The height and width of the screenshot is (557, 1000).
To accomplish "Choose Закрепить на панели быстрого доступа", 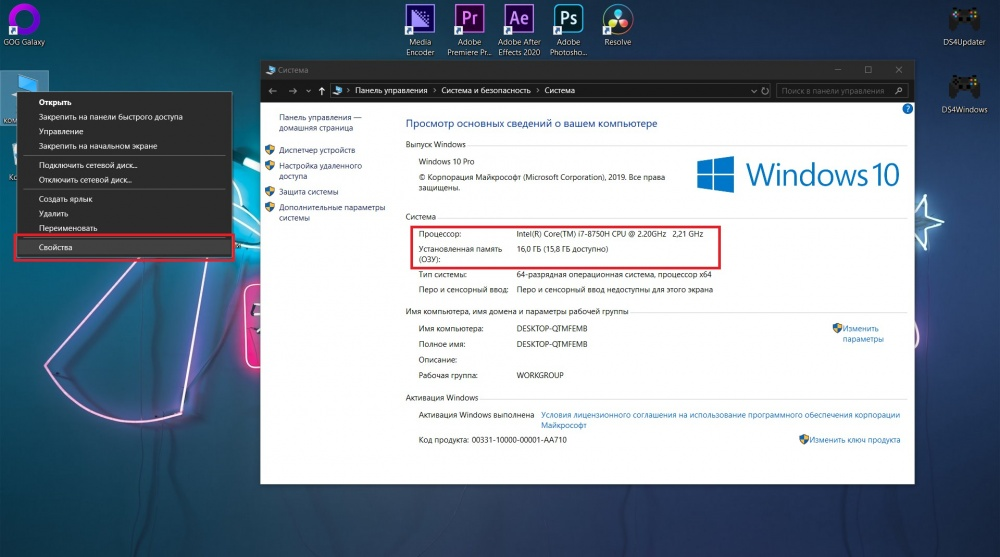I will [124, 117].
